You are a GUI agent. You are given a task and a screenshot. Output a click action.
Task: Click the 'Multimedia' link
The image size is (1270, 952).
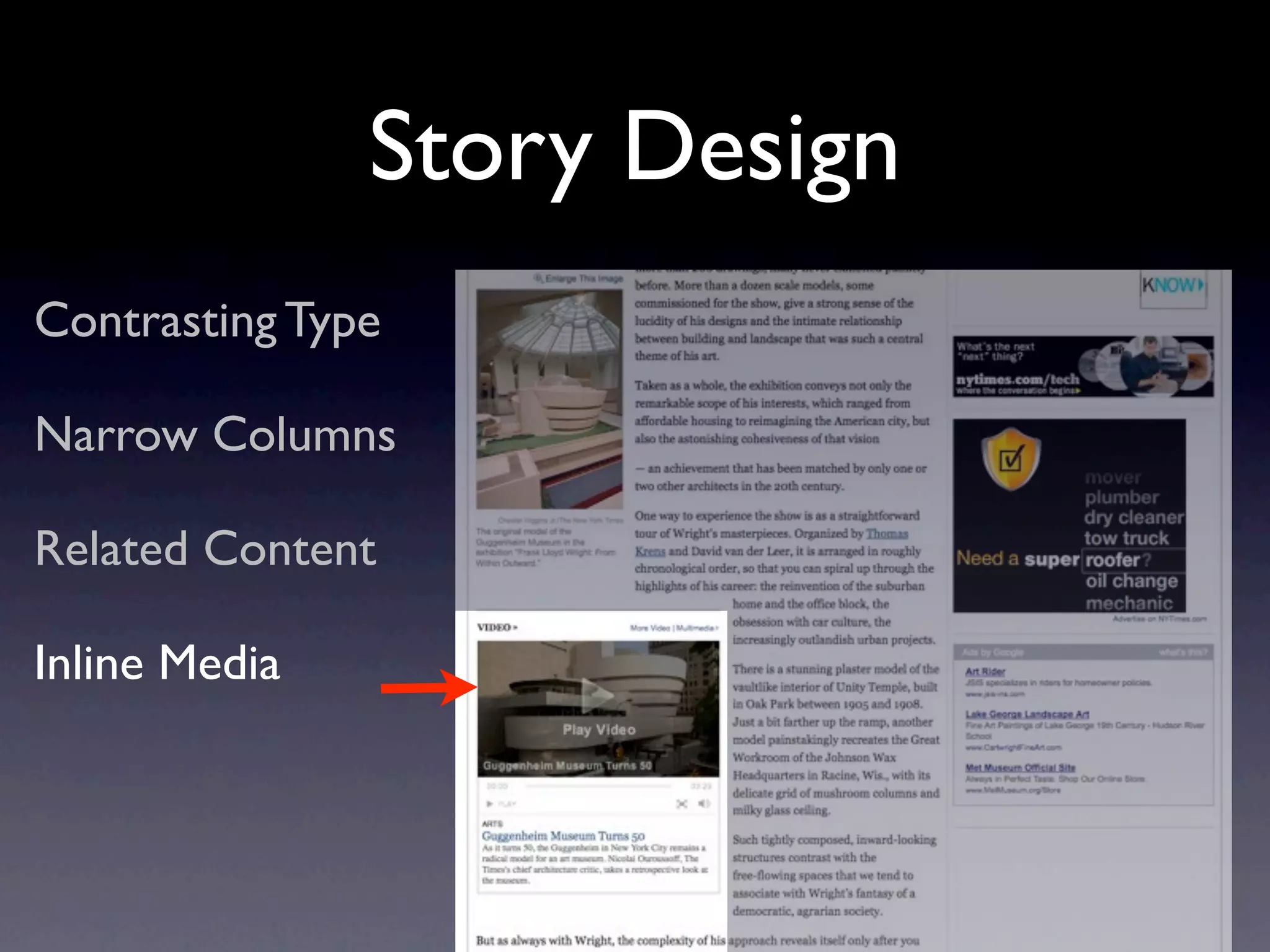pyautogui.click(x=697, y=628)
